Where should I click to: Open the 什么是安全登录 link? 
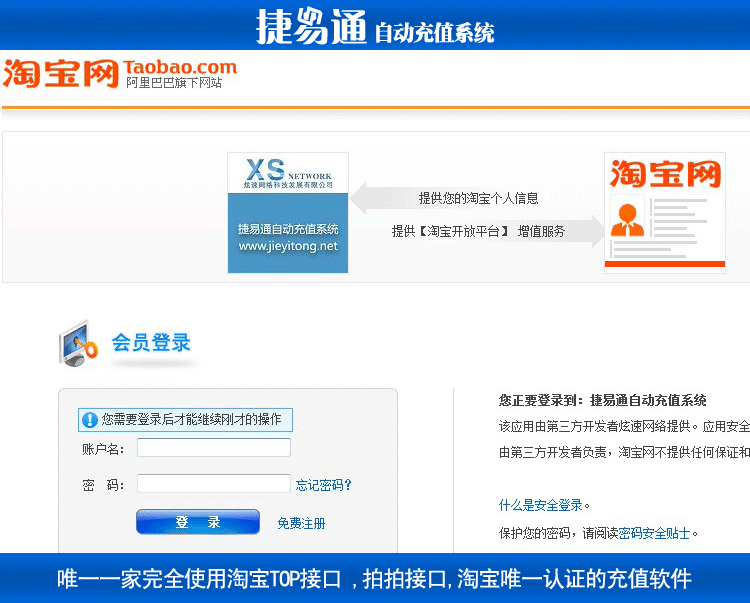[x=540, y=505]
